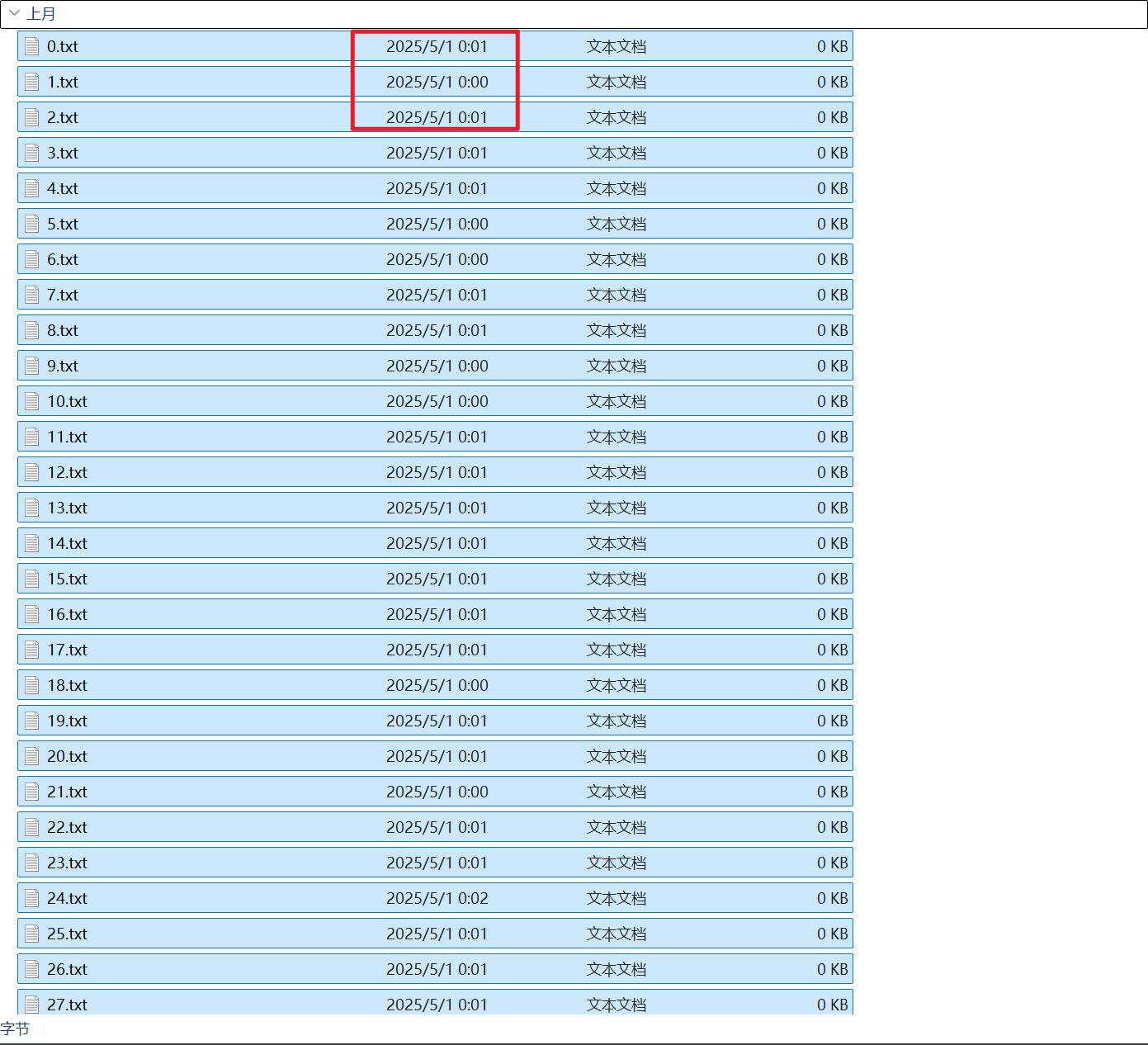This screenshot has height=1045, width=1148.
Task: Select the file name 1.txt
Action: tap(63, 82)
